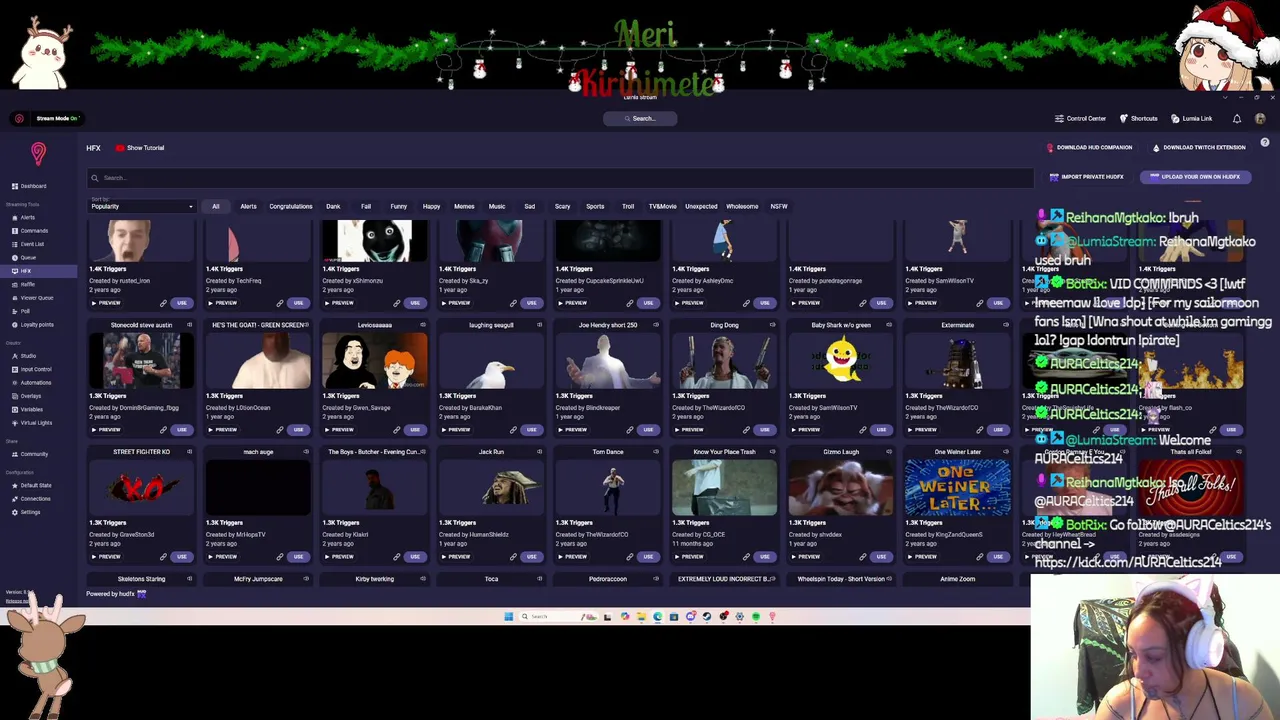Click Show Tutorial link
This screenshot has height=720, width=1280.
click(140, 148)
